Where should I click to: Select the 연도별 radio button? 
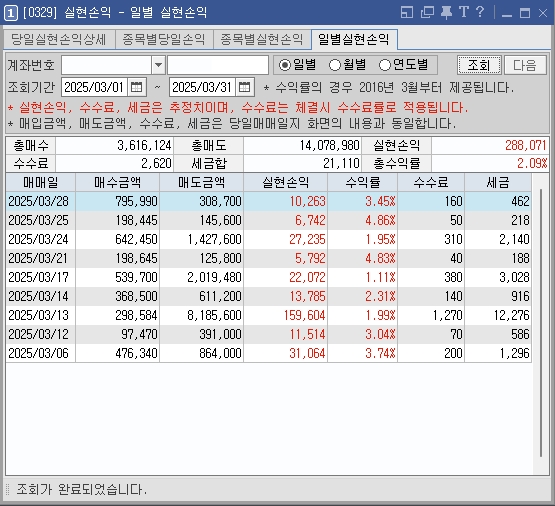pyautogui.click(x=384, y=65)
